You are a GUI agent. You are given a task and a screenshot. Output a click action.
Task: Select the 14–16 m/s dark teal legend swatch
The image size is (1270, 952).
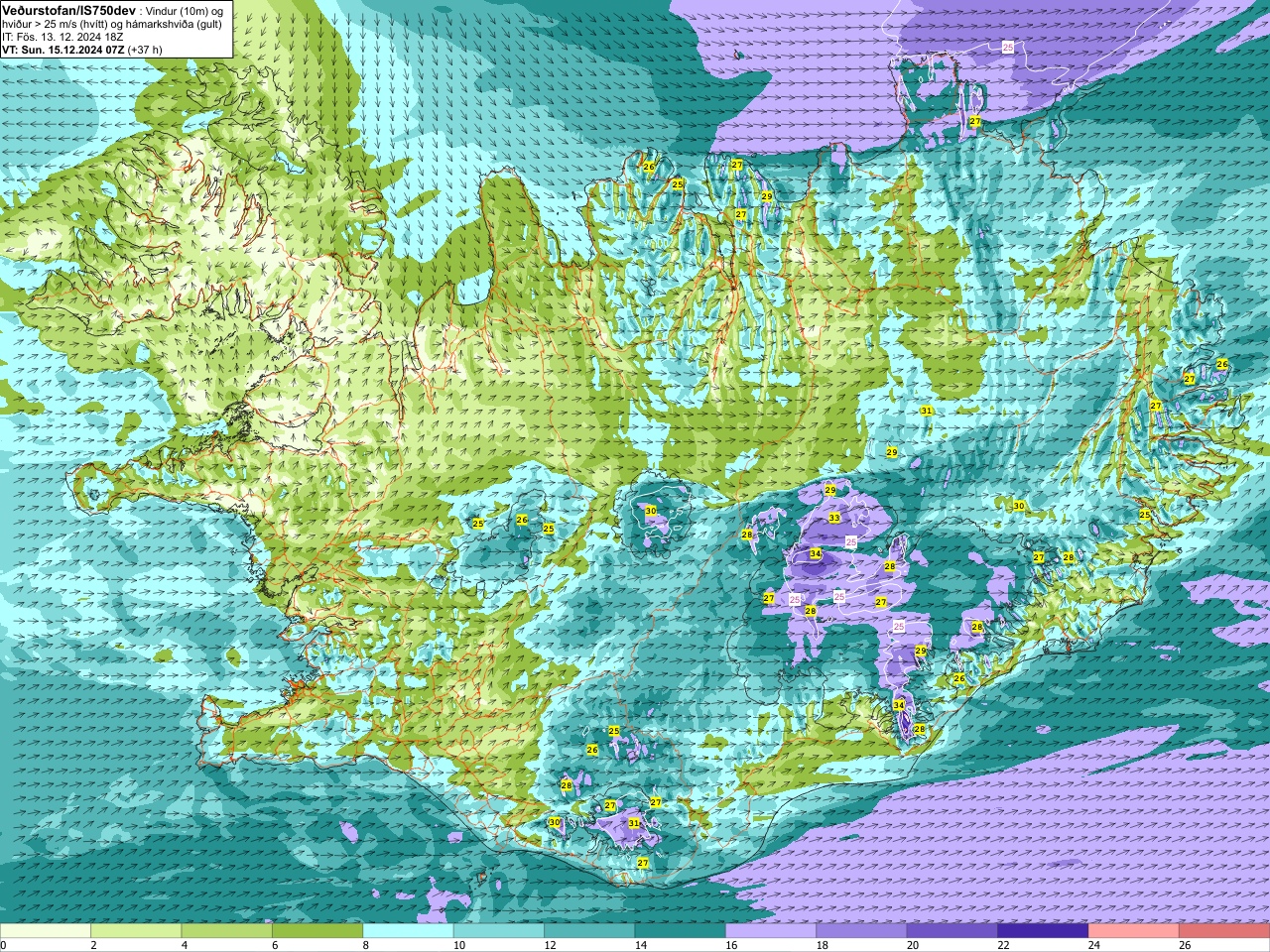pos(681,931)
